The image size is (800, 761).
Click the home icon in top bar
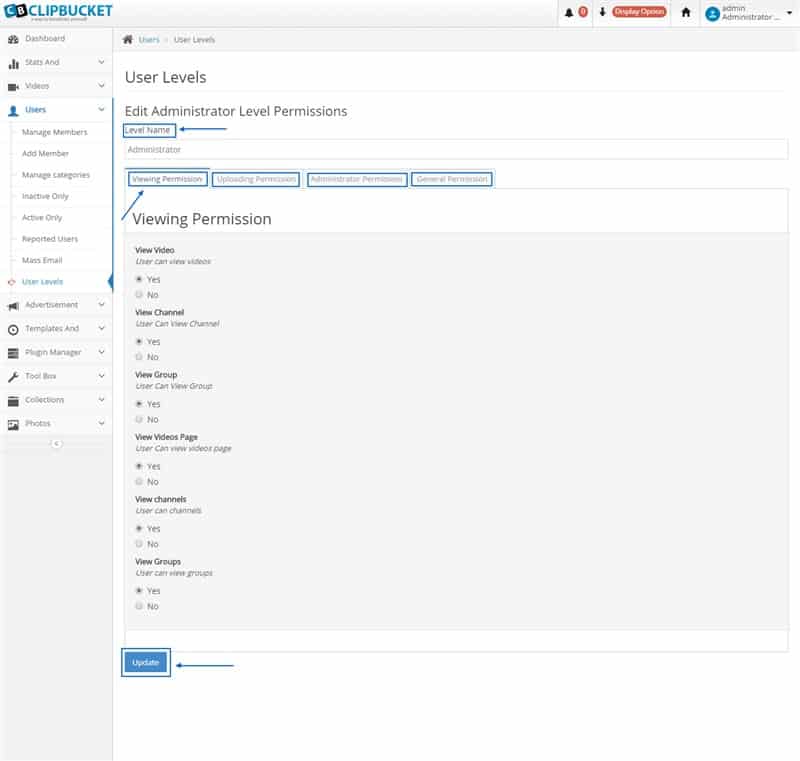point(686,13)
